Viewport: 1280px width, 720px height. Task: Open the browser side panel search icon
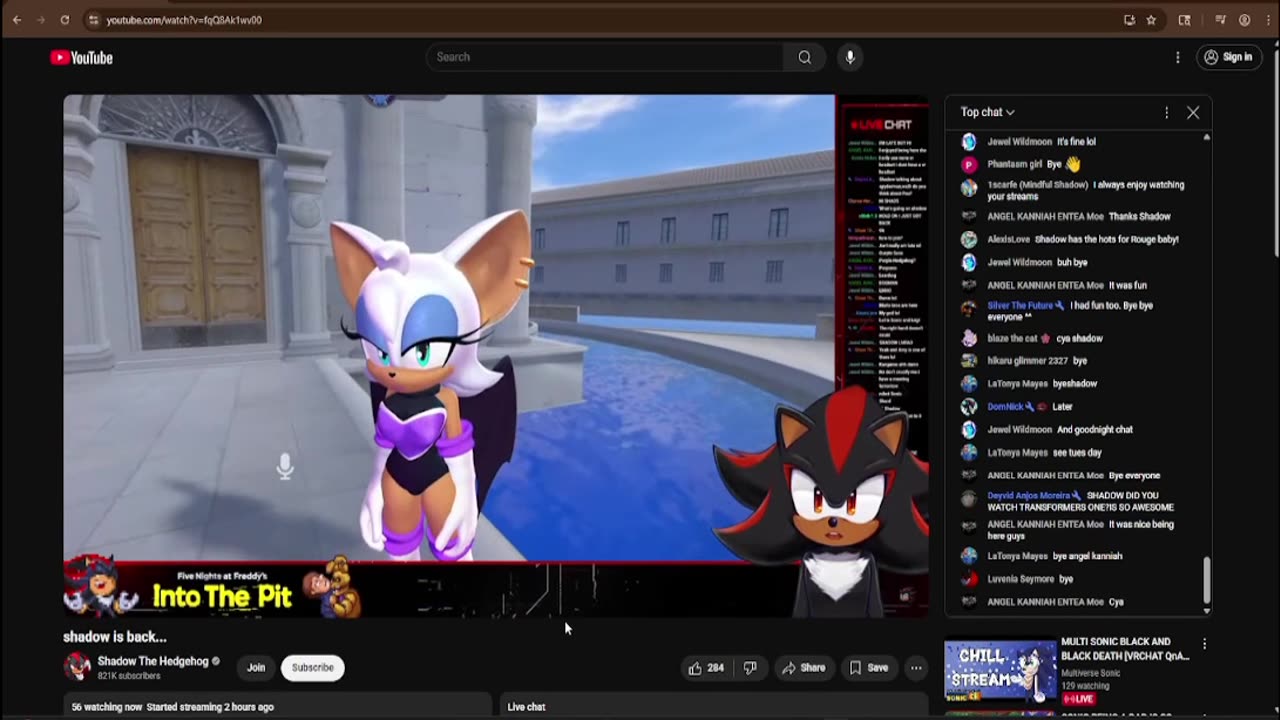tap(1185, 20)
